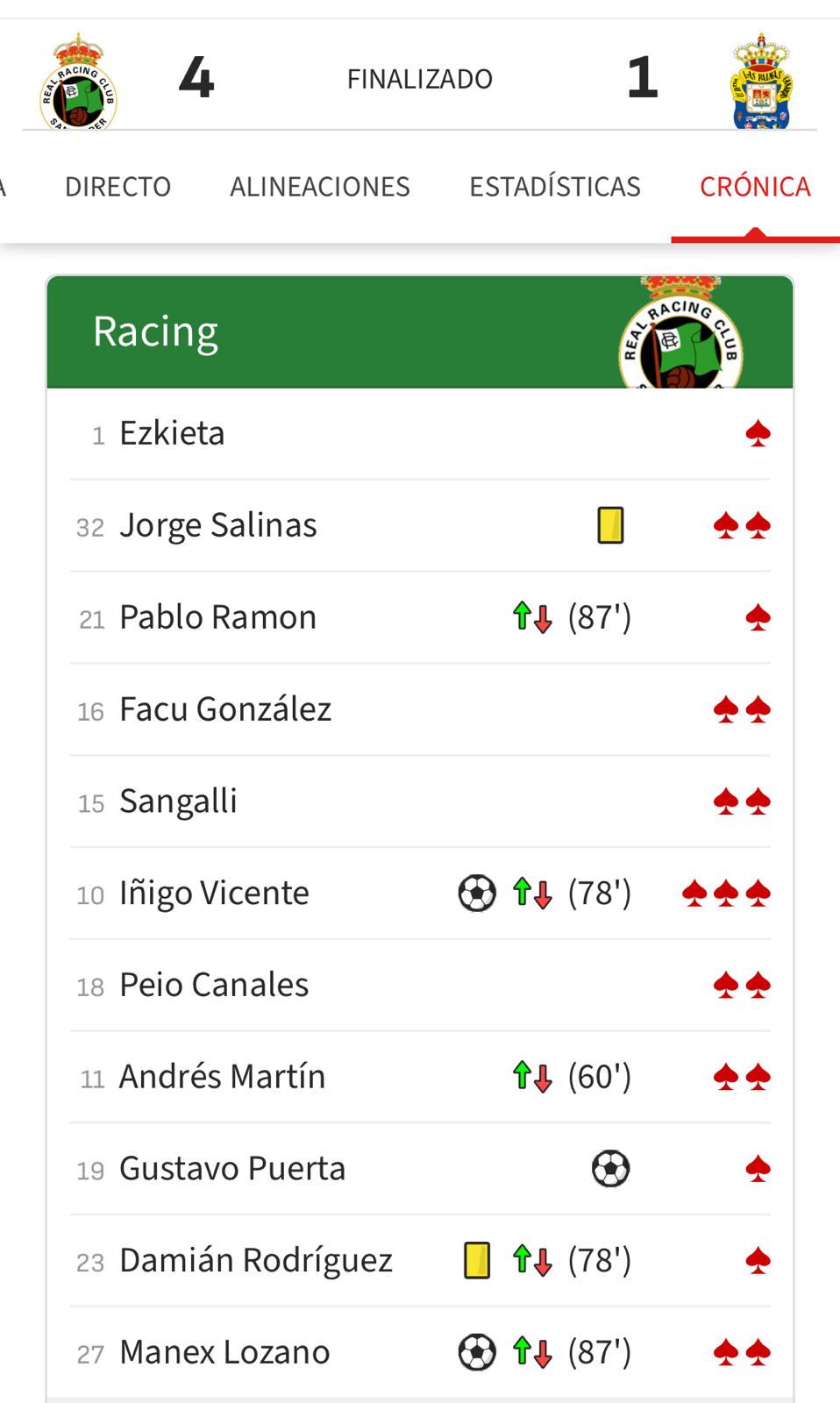Viewport: 840px width, 1403px height.
Task: Click Ezkieta's single spade rating
Action: coord(758,434)
